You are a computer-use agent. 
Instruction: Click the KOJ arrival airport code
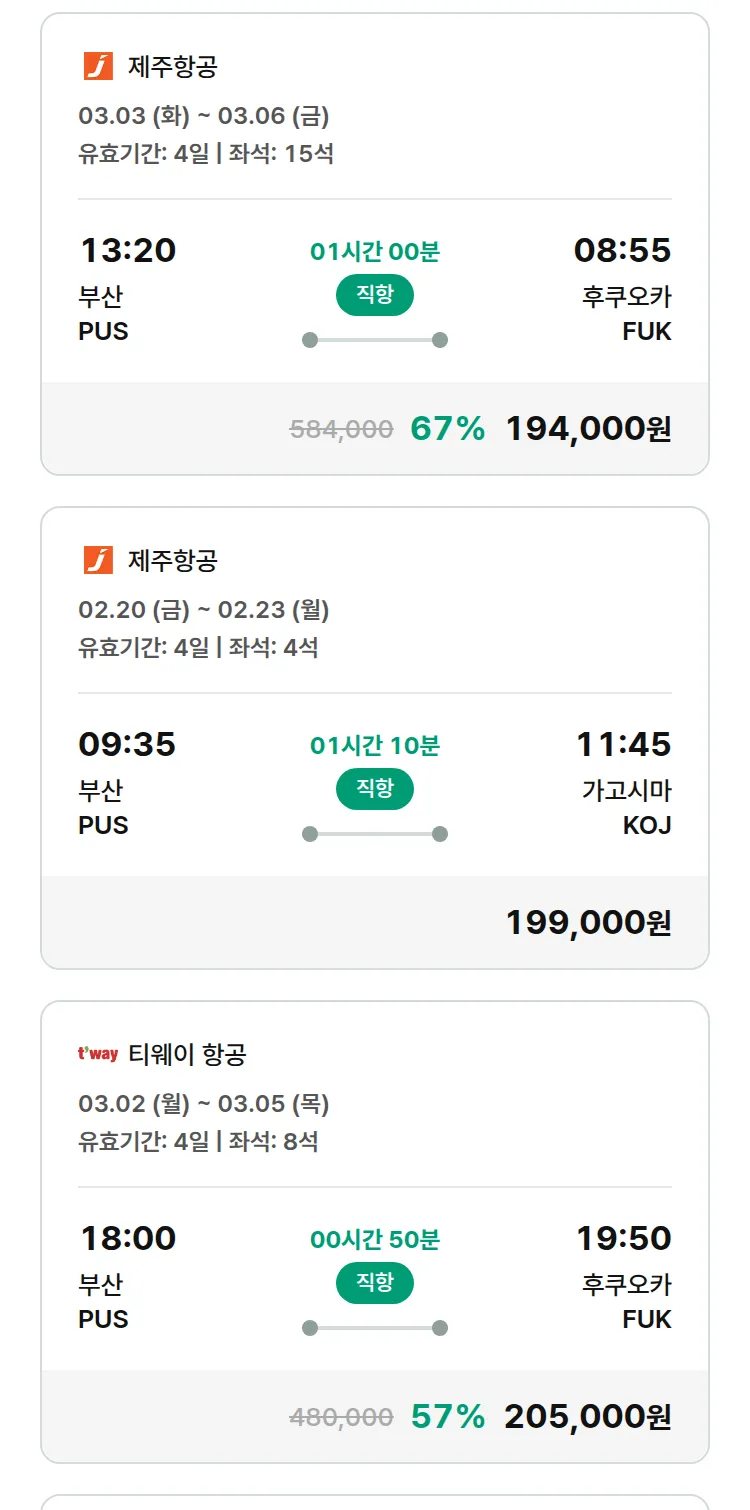(x=647, y=825)
